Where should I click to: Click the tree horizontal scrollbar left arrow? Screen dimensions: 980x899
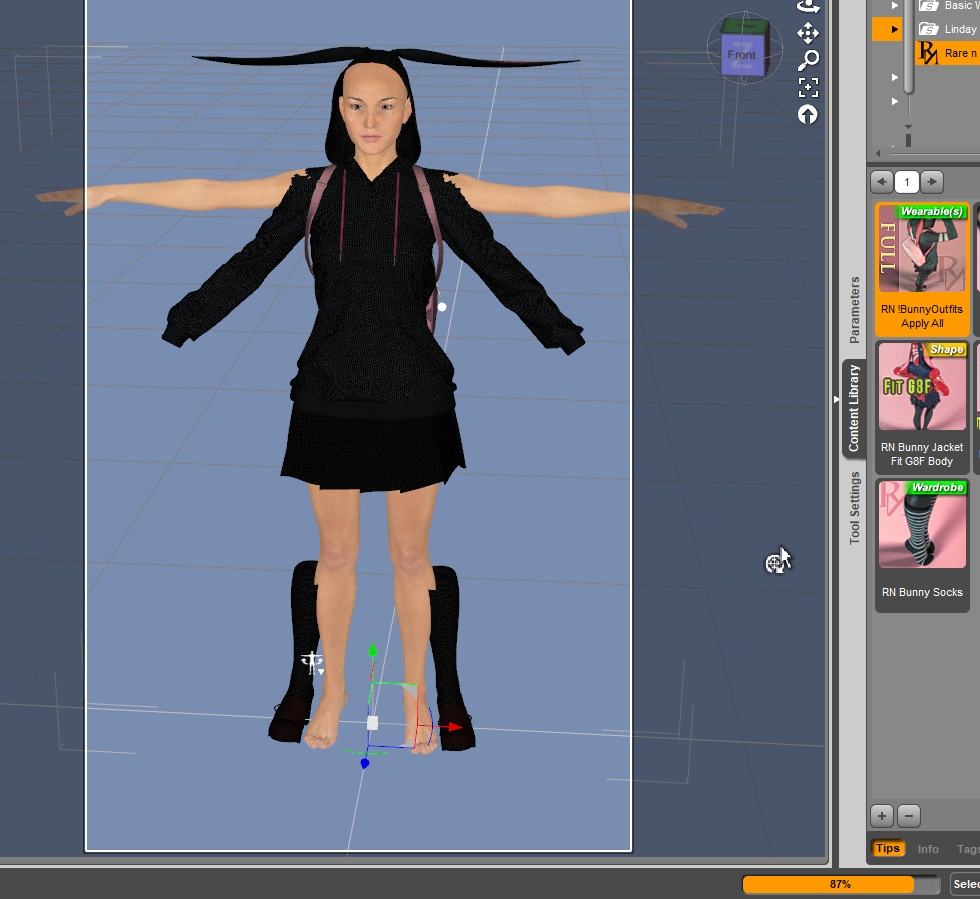pos(878,153)
